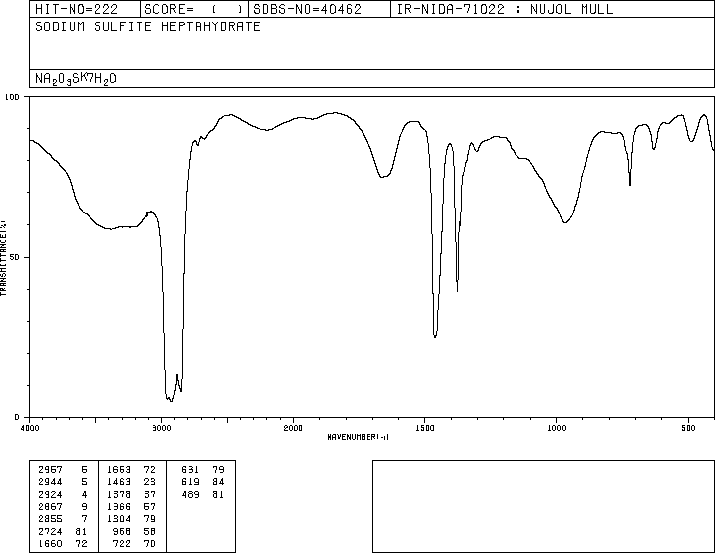
Task: Click the 3000 wavenumber axis label
Action: point(161,428)
